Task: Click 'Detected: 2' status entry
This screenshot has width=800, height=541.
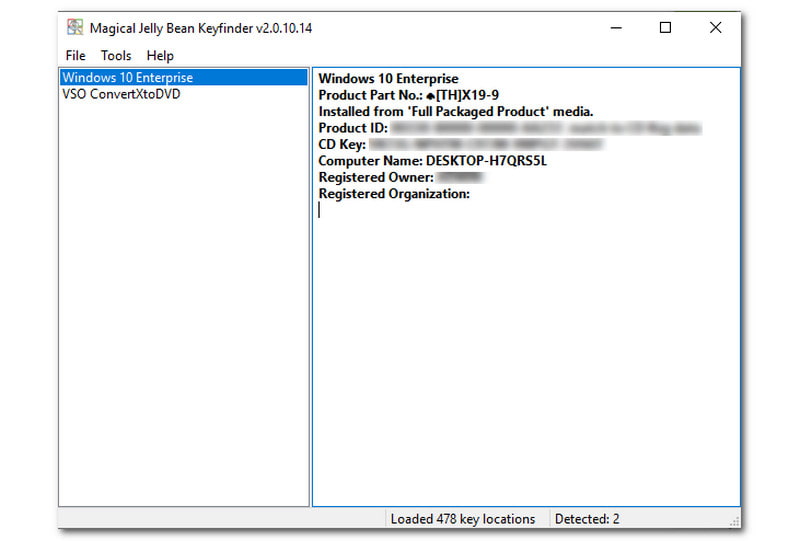Action: 587,519
